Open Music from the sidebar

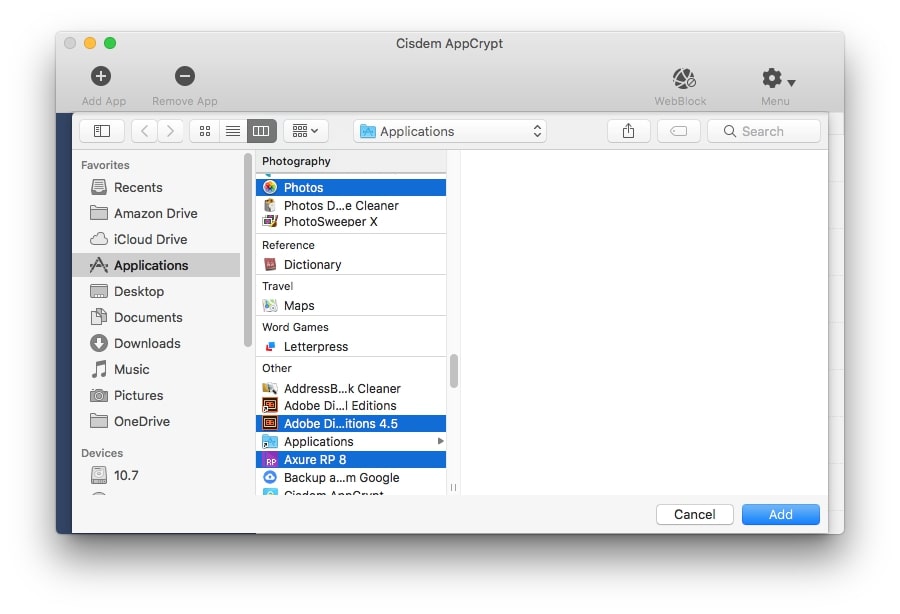pos(157,370)
